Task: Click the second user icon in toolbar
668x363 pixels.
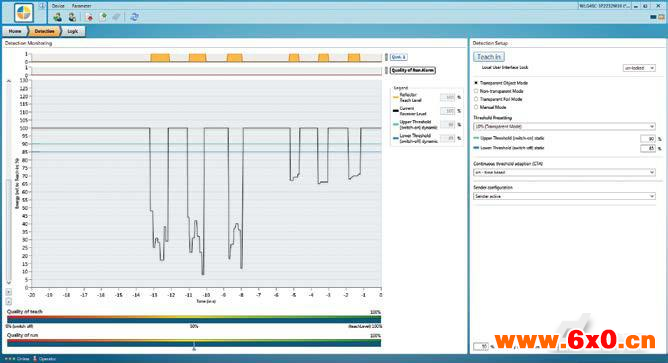Action: pyautogui.click(x=72, y=17)
